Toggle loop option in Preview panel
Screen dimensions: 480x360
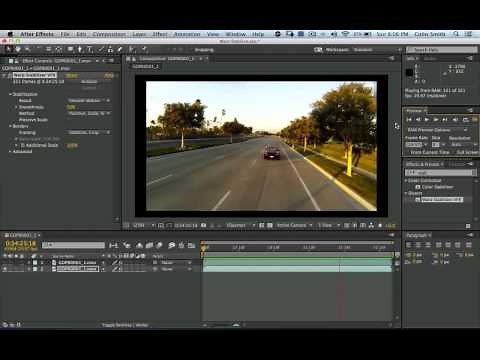tap(465, 119)
